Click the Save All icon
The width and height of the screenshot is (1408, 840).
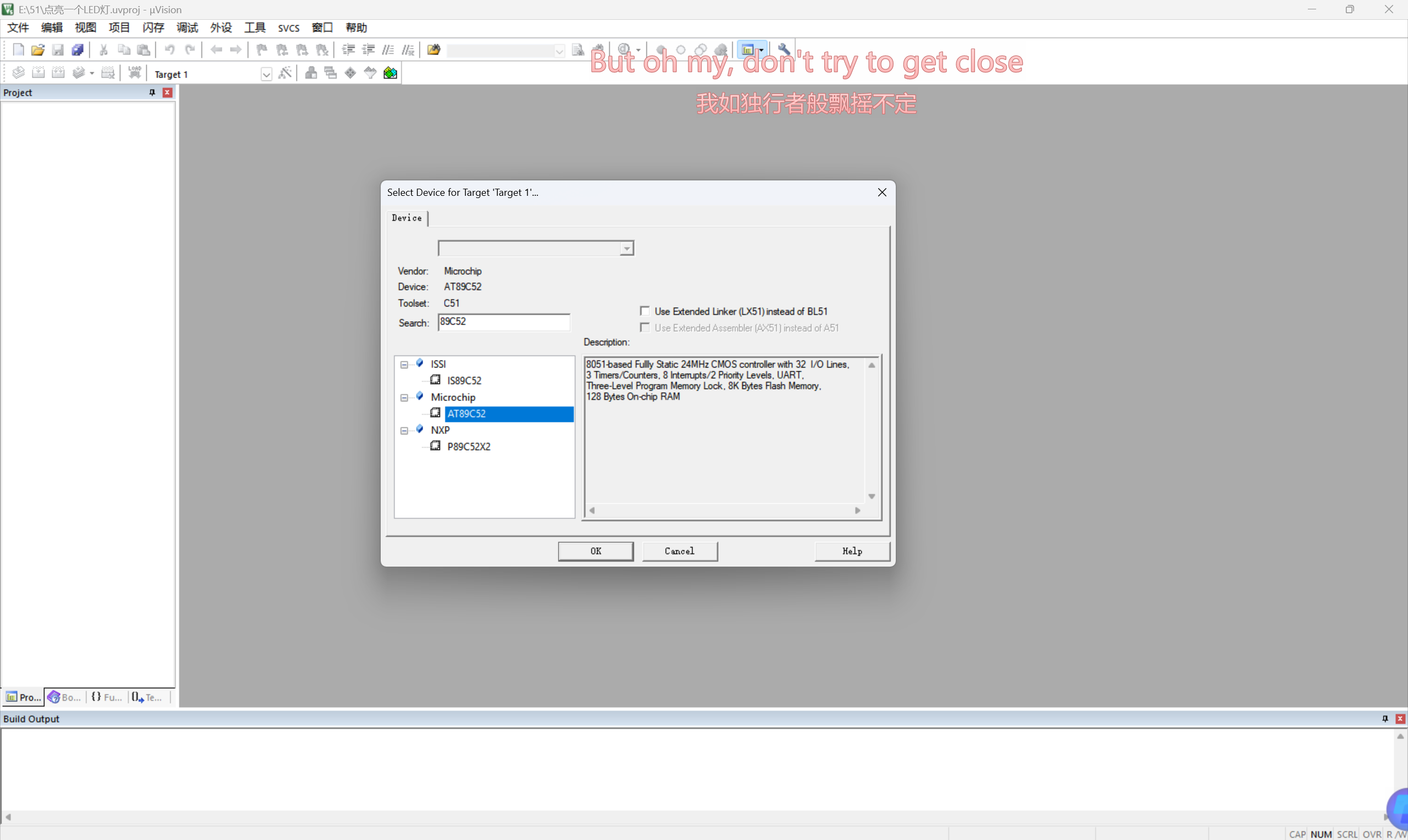78,50
